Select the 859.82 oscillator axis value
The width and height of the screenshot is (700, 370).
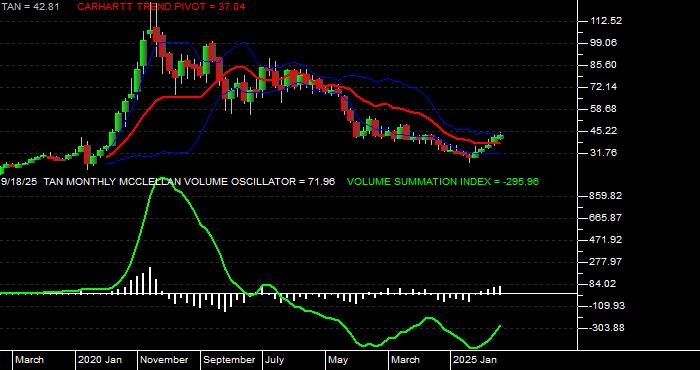606,196
